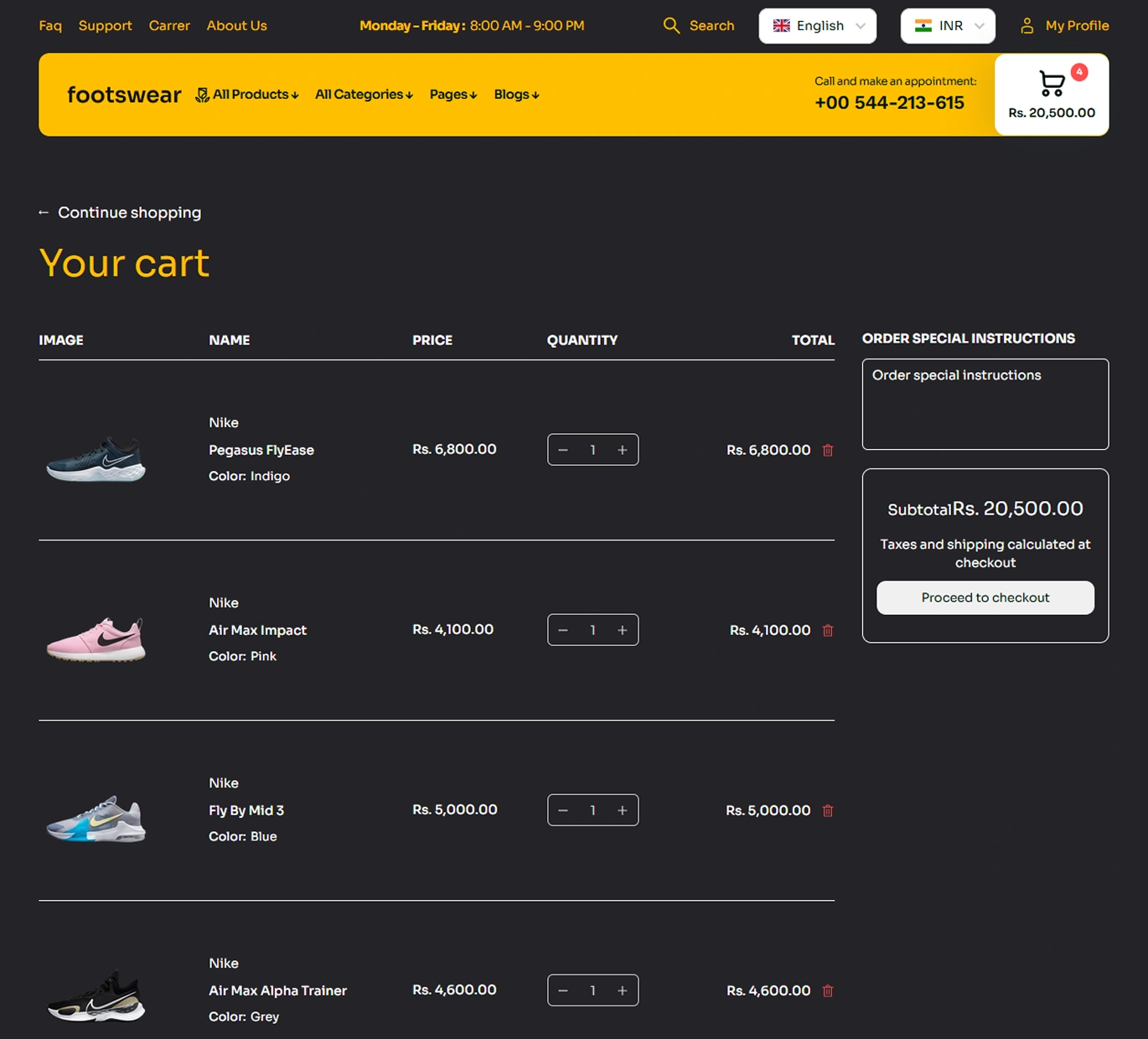This screenshot has height=1039, width=1148.
Task: Open the Fly By Mid 3 shoe thumbnail
Action: pyautogui.click(x=96, y=819)
